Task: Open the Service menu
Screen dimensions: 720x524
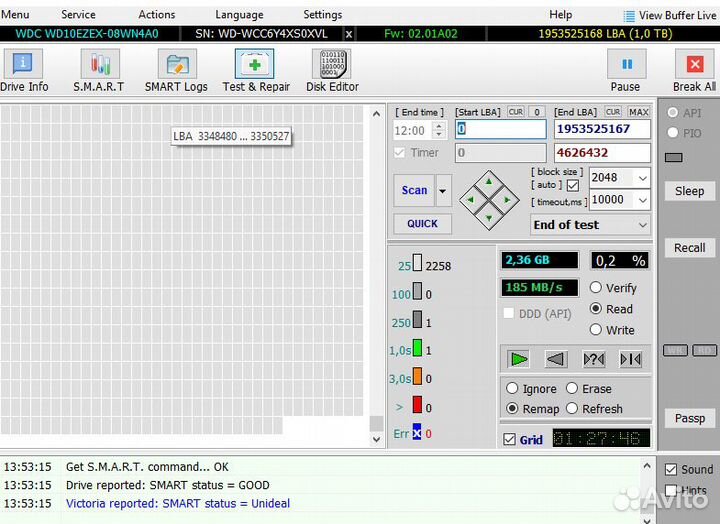Action: (x=78, y=15)
